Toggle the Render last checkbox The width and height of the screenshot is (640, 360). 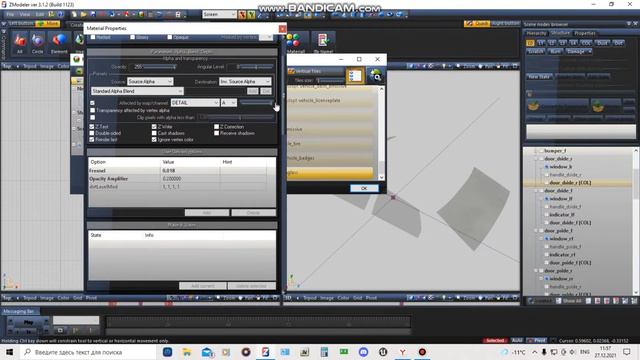[92, 140]
